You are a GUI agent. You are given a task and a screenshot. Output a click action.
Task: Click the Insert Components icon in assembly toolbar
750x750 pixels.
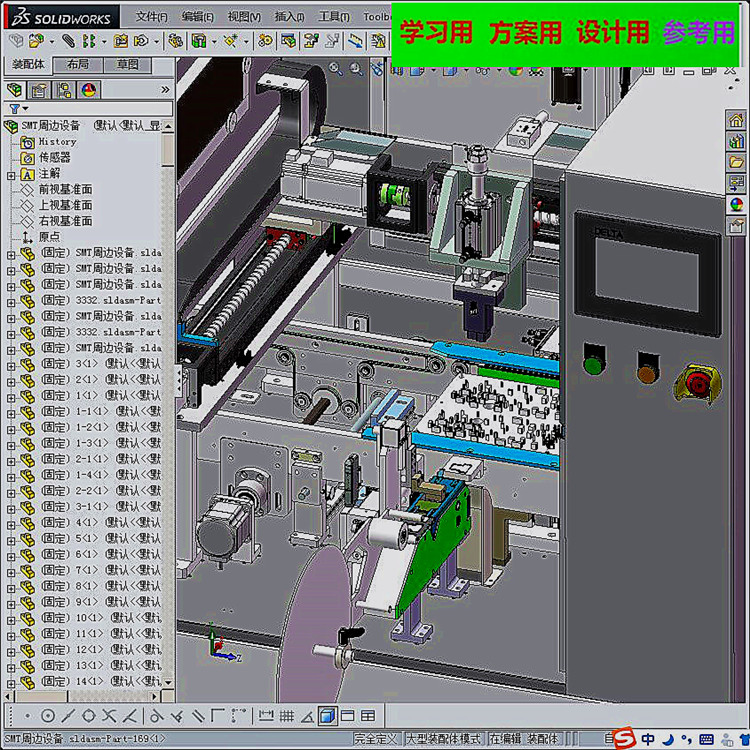tap(36, 41)
